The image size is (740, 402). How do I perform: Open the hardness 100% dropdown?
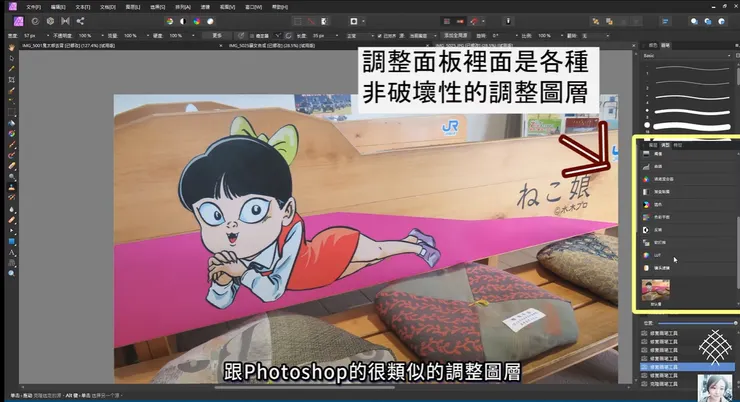pyautogui.click(x=193, y=36)
